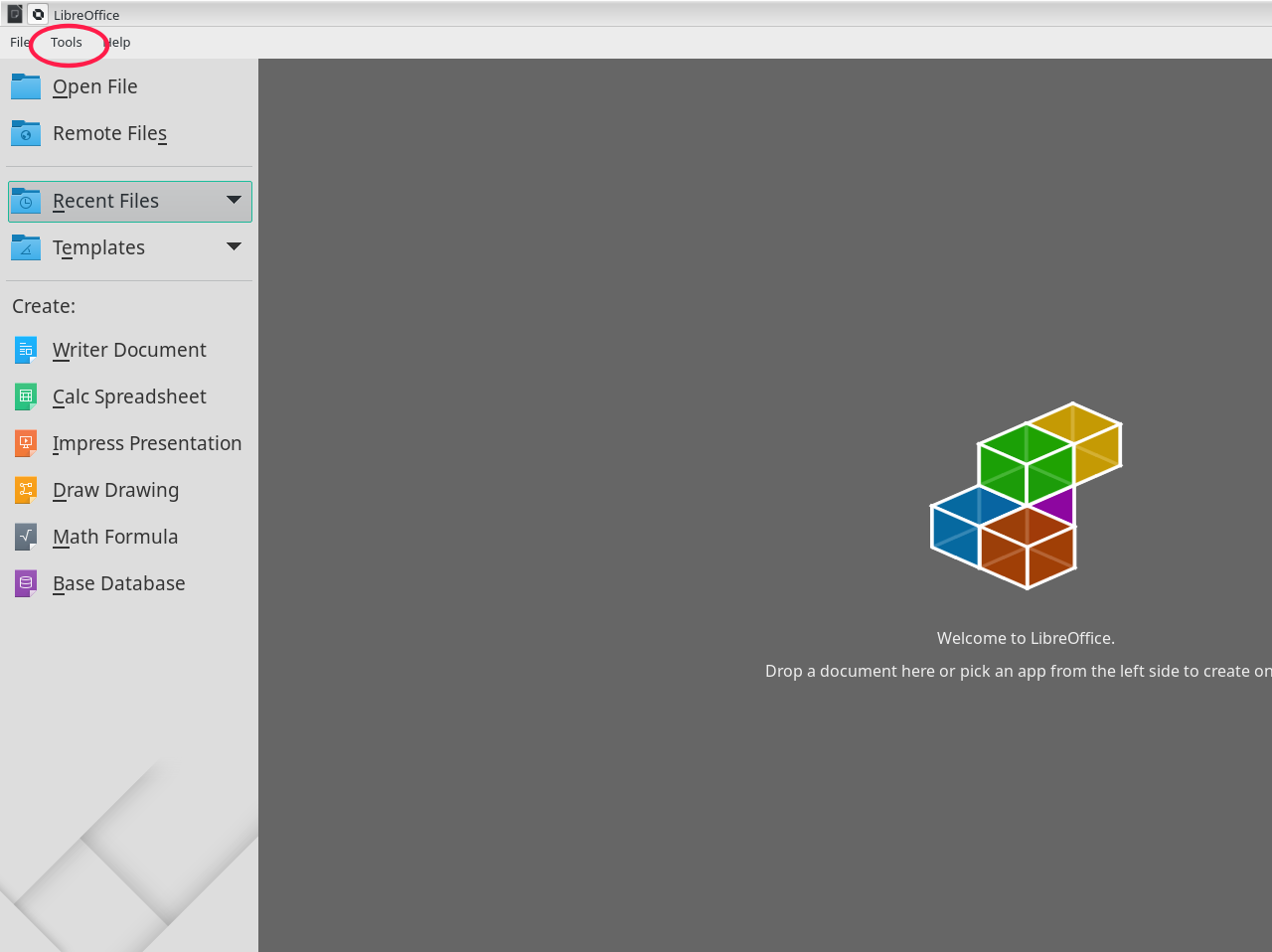Create a new Calc Spreadsheet

[x=129, y=397]
